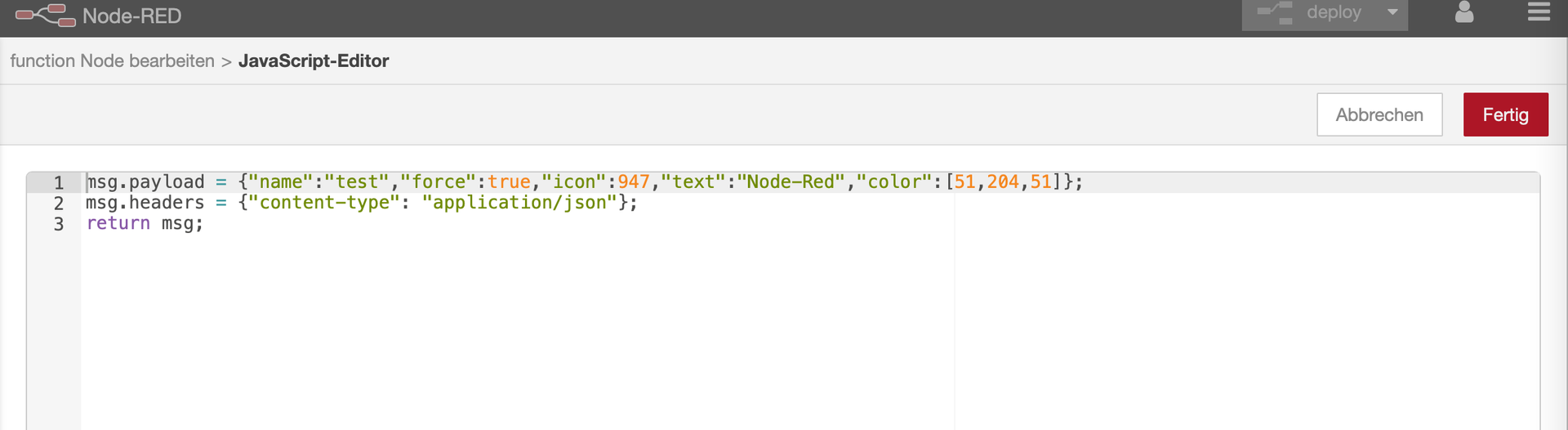1568x430 pixels.
Task: Click msg.headers on line two
Action: (145, 203)
